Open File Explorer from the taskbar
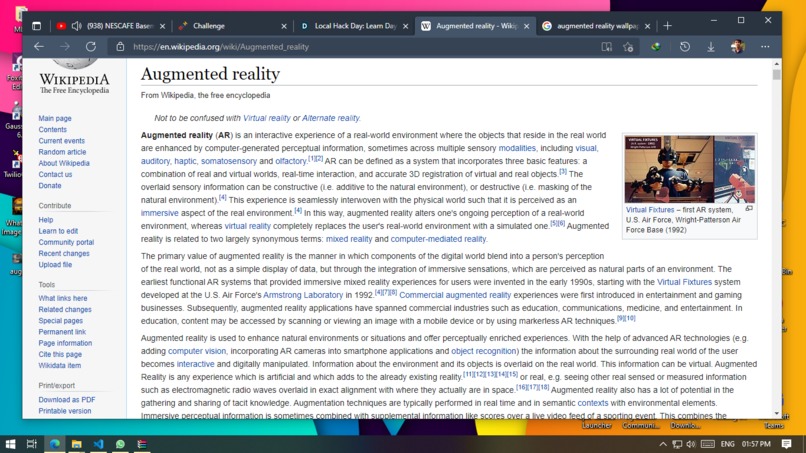The width and height of the screenshot is (806, 453). tap(77, 444)
